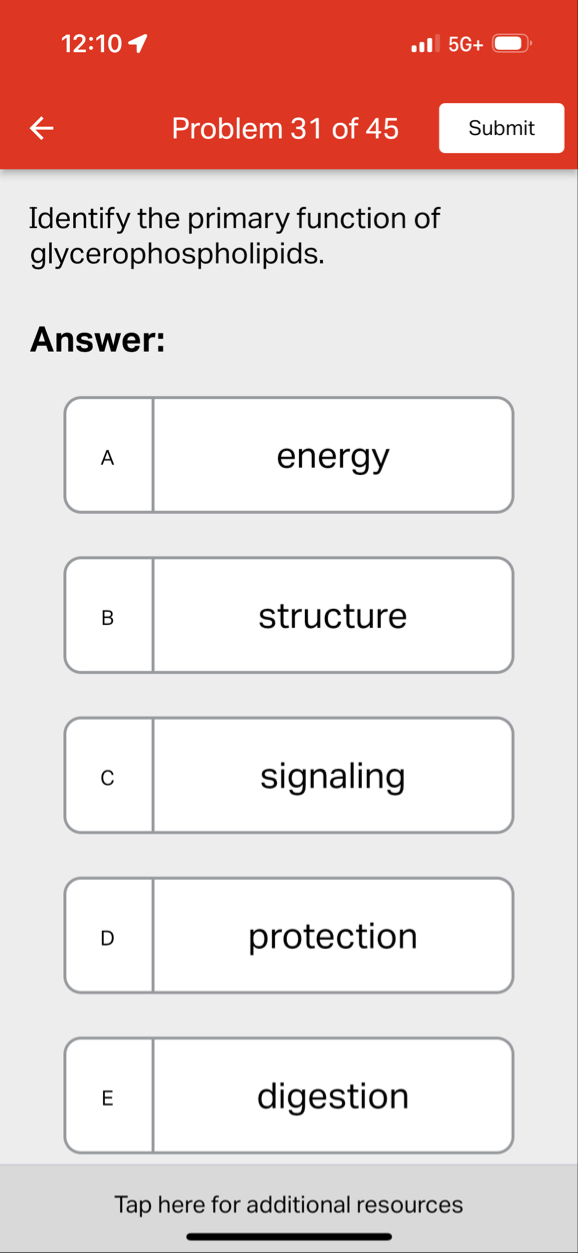The width and height of the screenshot is (578, 1253).
Task: Select answer E labeled digestion
Action: click(x=332, y=1095)
